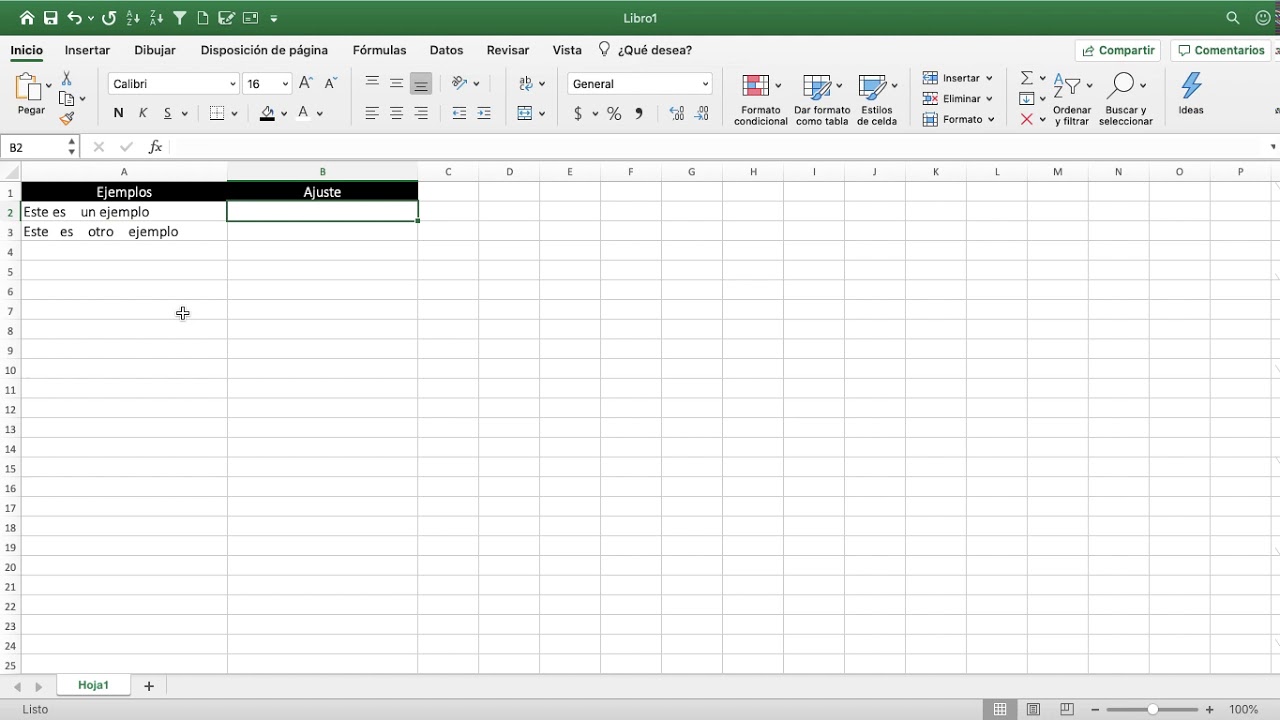Click the smiley feedback icon
The width and height of the screenshot is (1280, 720).
point(1263,18)
